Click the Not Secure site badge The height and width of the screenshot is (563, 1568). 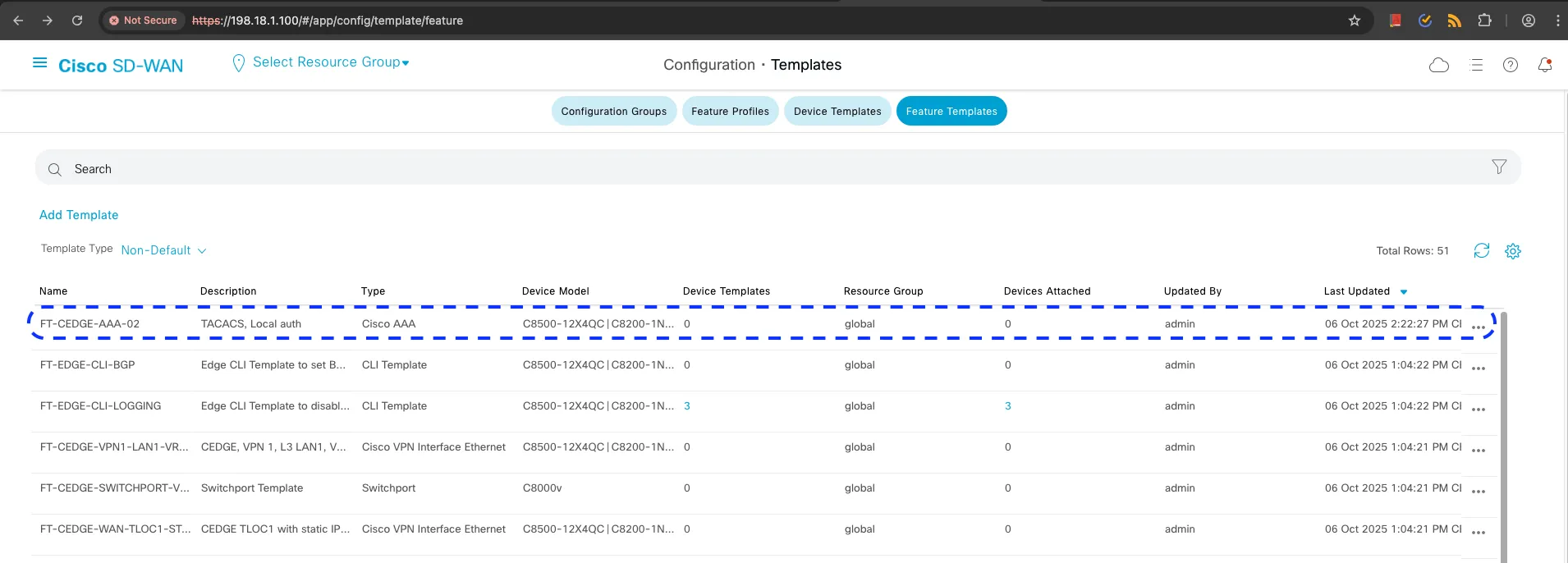click(144, 21)
